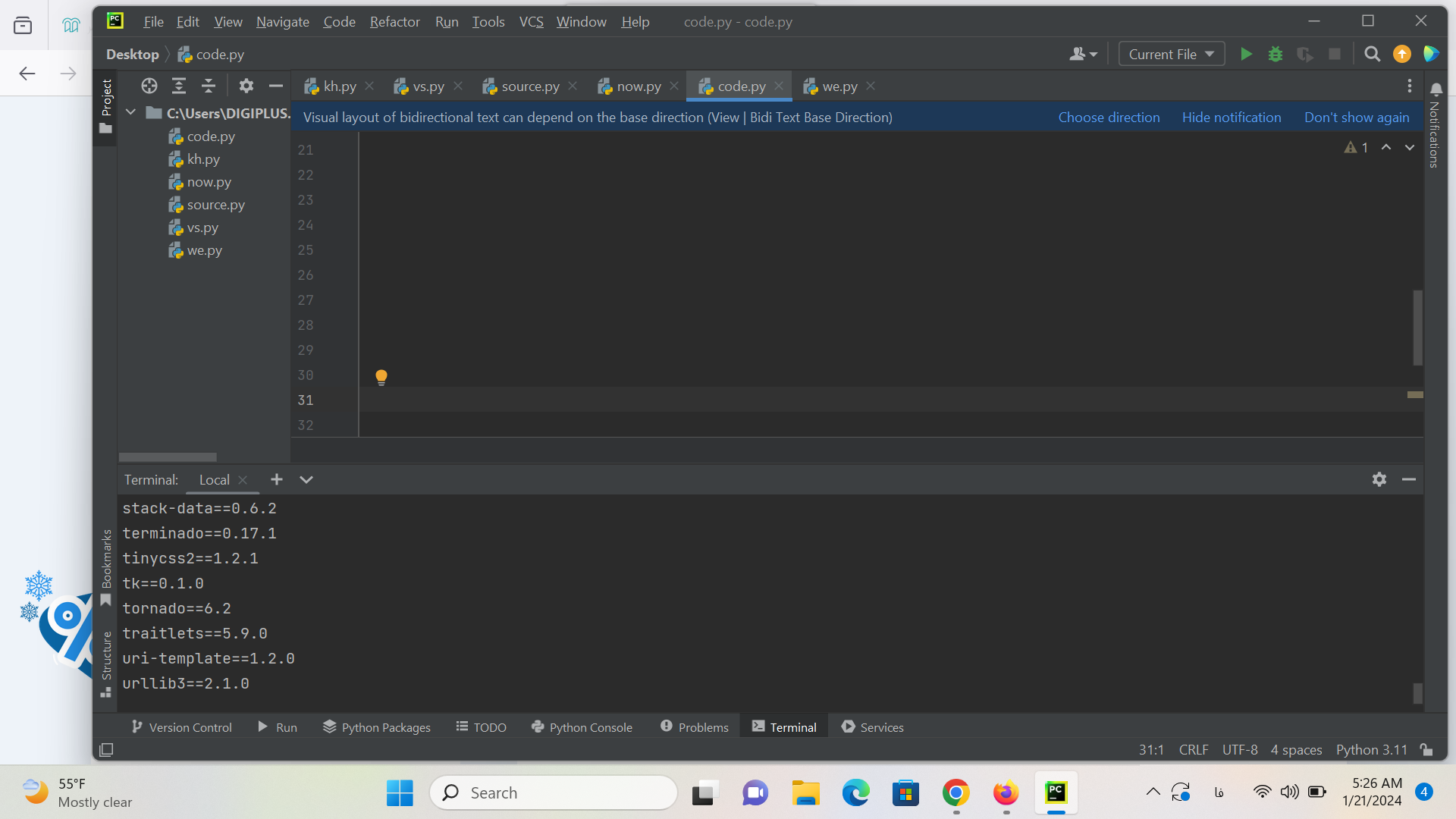Click Select Opened File target icon
Viewport: 1456px width, 819px height.
[149, 86]
